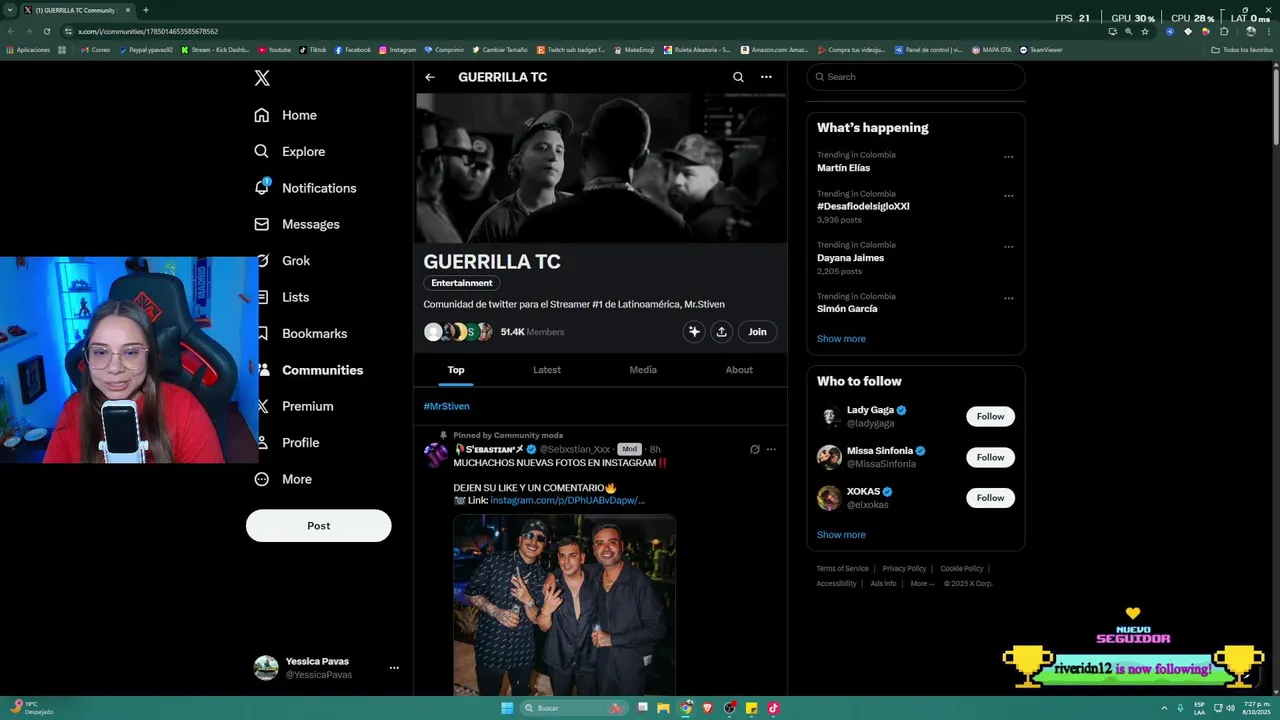The image size is (1280, 720).
Task: Click the community banner image
Action: pyautogui.click(x=600, y=168)
